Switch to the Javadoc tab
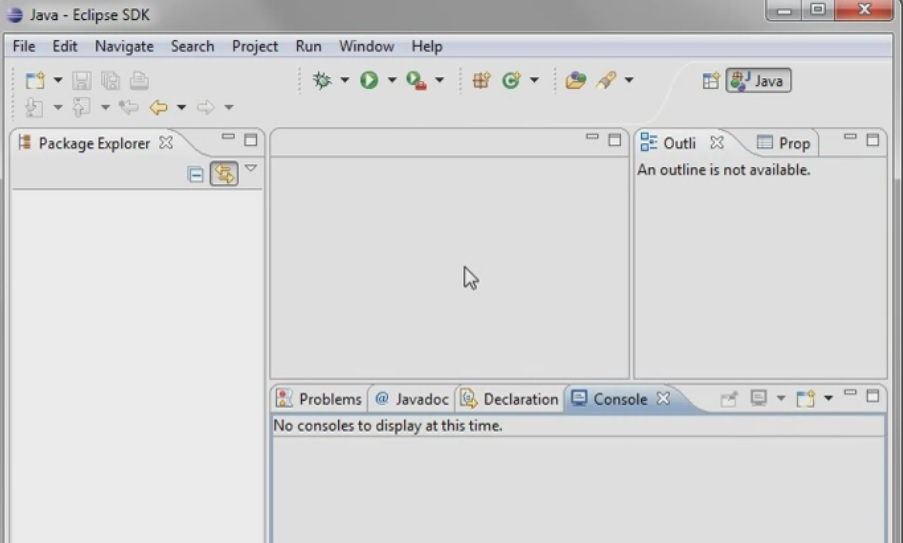 [411, 398]
